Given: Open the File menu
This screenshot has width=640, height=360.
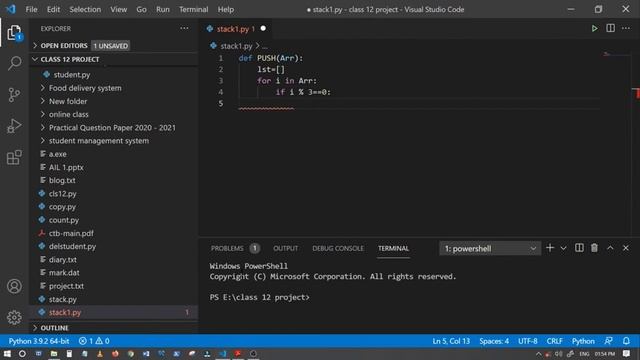Looking at the screenshot, I should pyautogui.click(x=31, y=9).
